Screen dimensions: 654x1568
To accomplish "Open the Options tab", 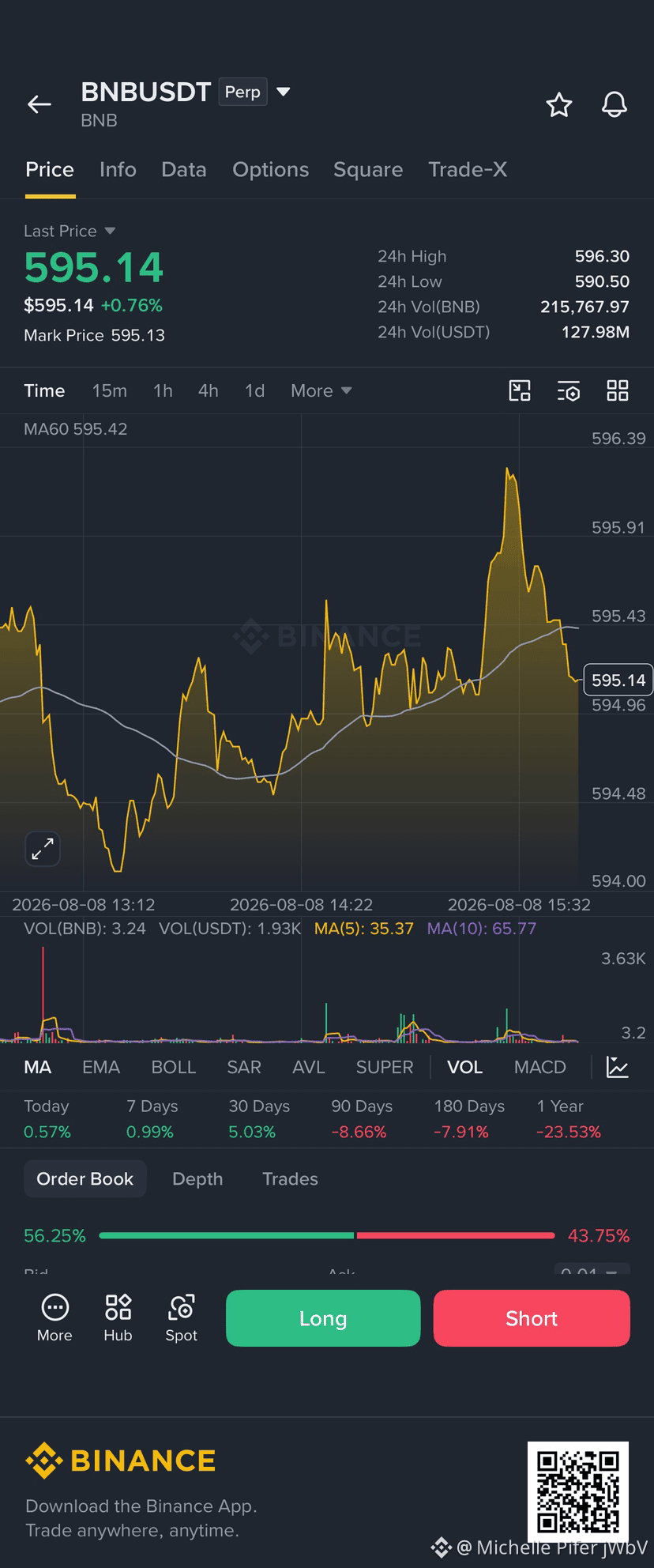I will [x=270, y=169].
